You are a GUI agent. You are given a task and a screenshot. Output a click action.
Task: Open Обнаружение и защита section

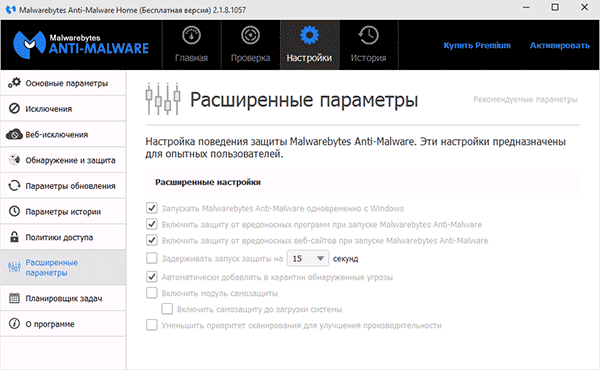tap(63, 160)
